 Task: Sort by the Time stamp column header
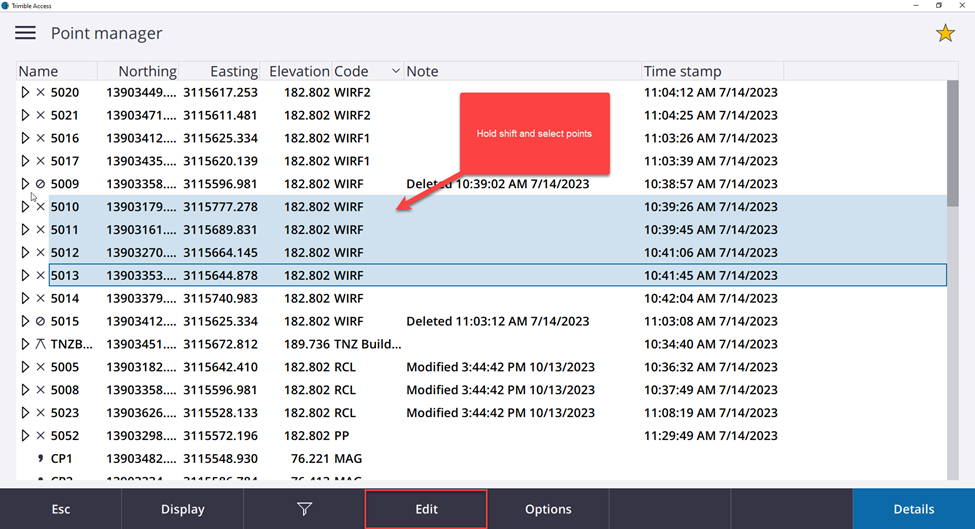[x=682, y=71]
